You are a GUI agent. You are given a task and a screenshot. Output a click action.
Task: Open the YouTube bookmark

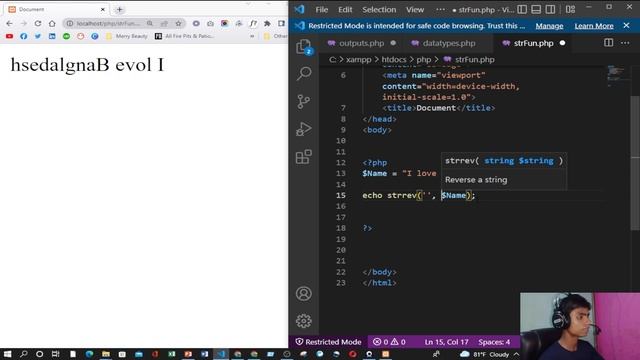pos(9,36)
